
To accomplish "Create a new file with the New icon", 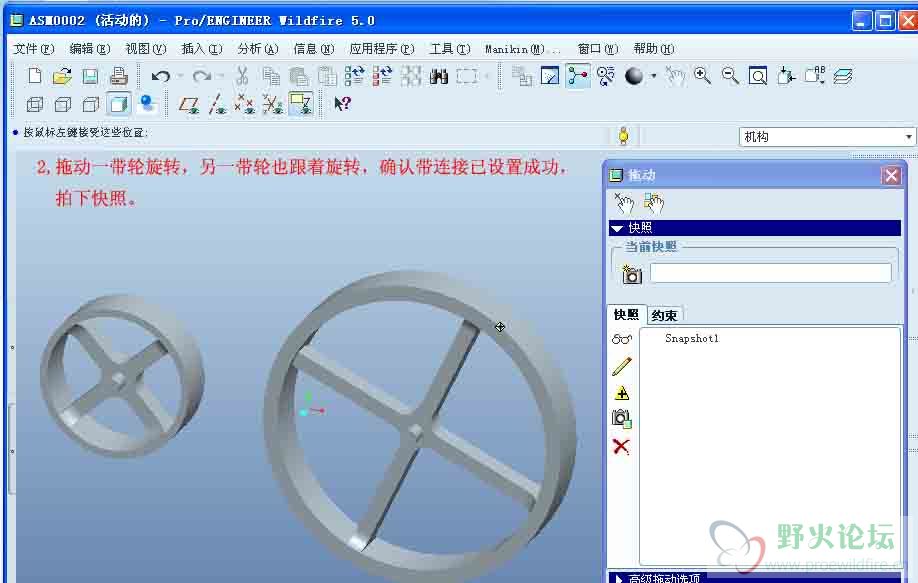I will pyautogui.click(x=35, y=76).
